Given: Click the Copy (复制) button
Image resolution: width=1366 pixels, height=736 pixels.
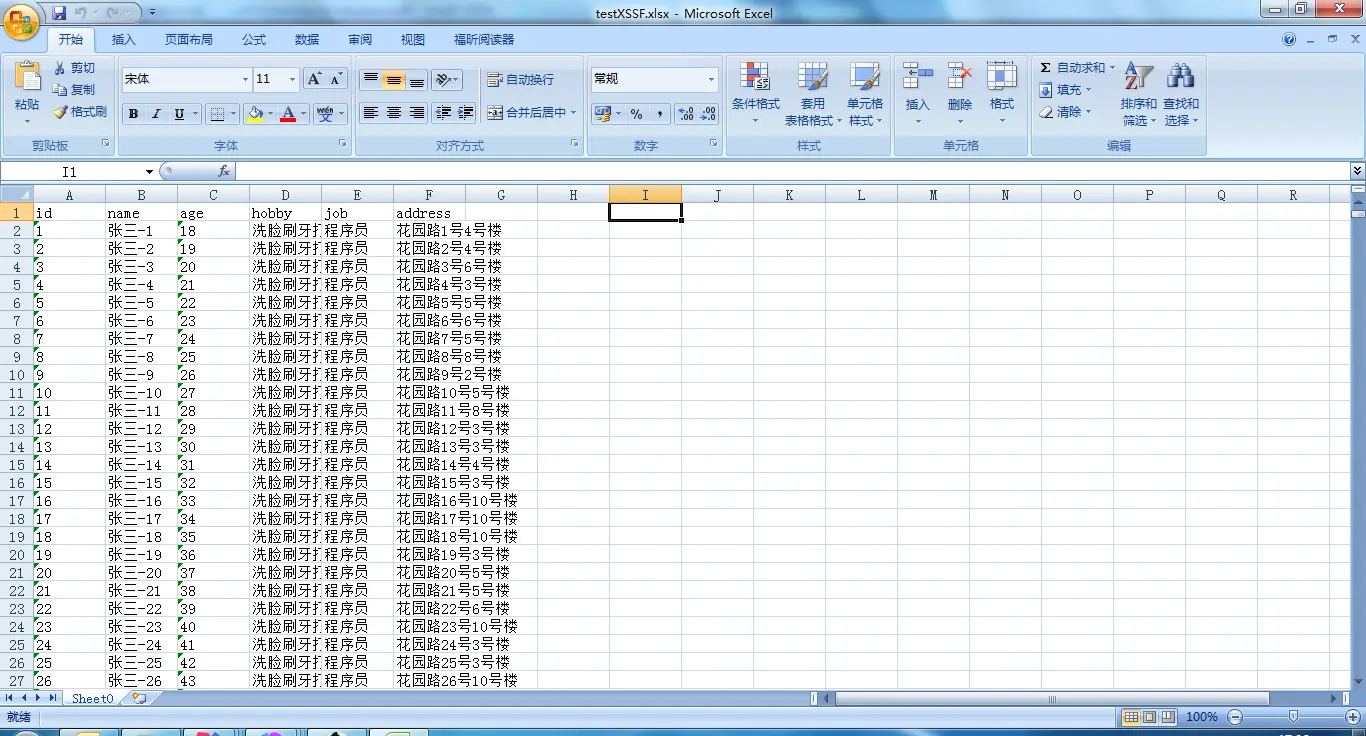Looking at the screenshot, I should (x=74, y=90).
